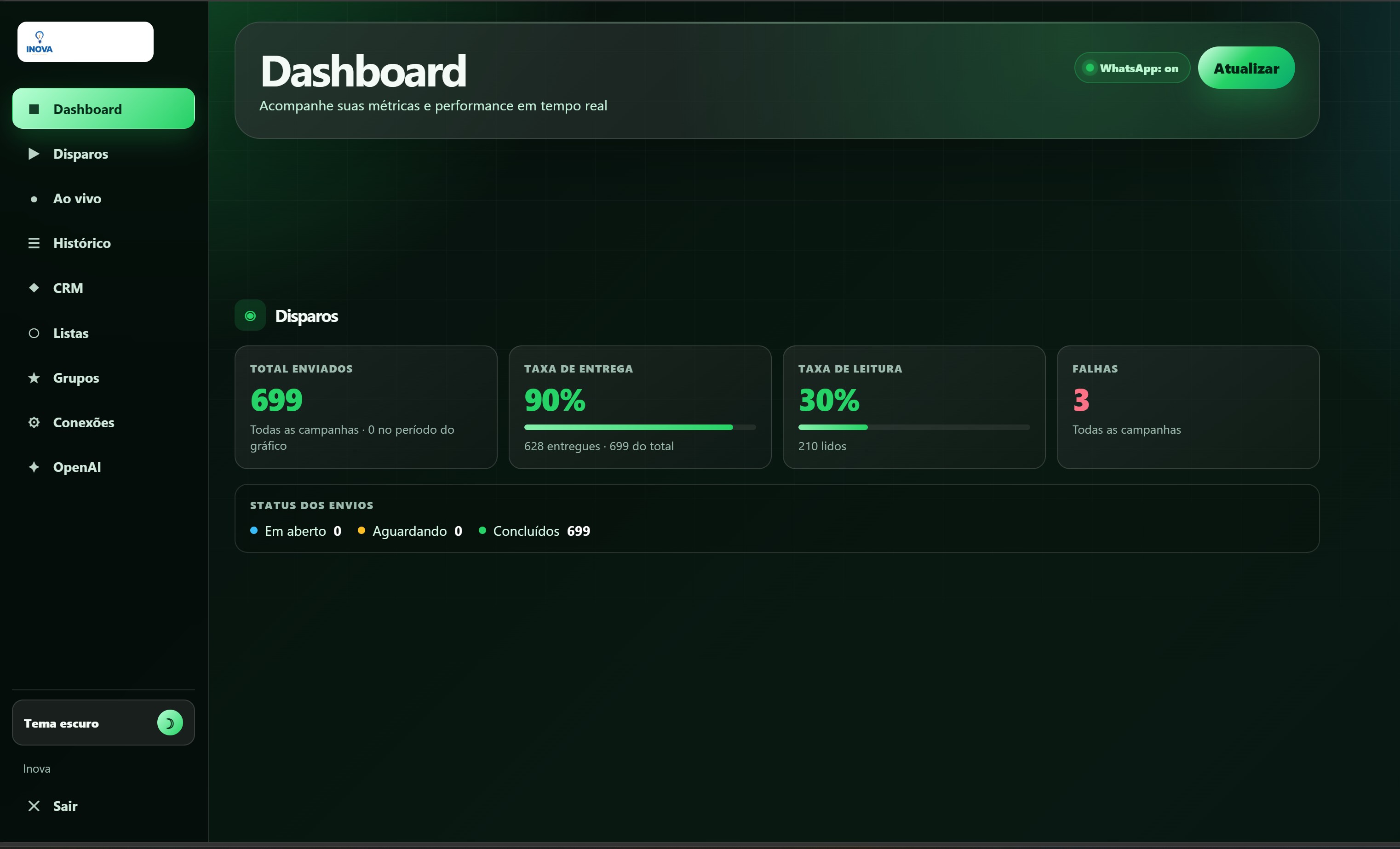1400x849 pixels.
Task: Click the circle icon beside Listas
Action: click(34, 333)
